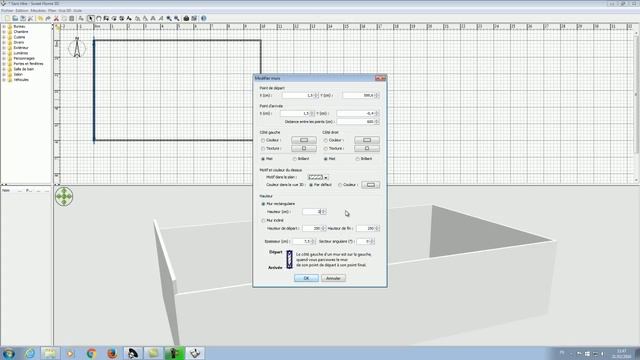Click the Zoom in magnifier icon
The width and height of the screenshot is (640, 360).
pos(169,18)
